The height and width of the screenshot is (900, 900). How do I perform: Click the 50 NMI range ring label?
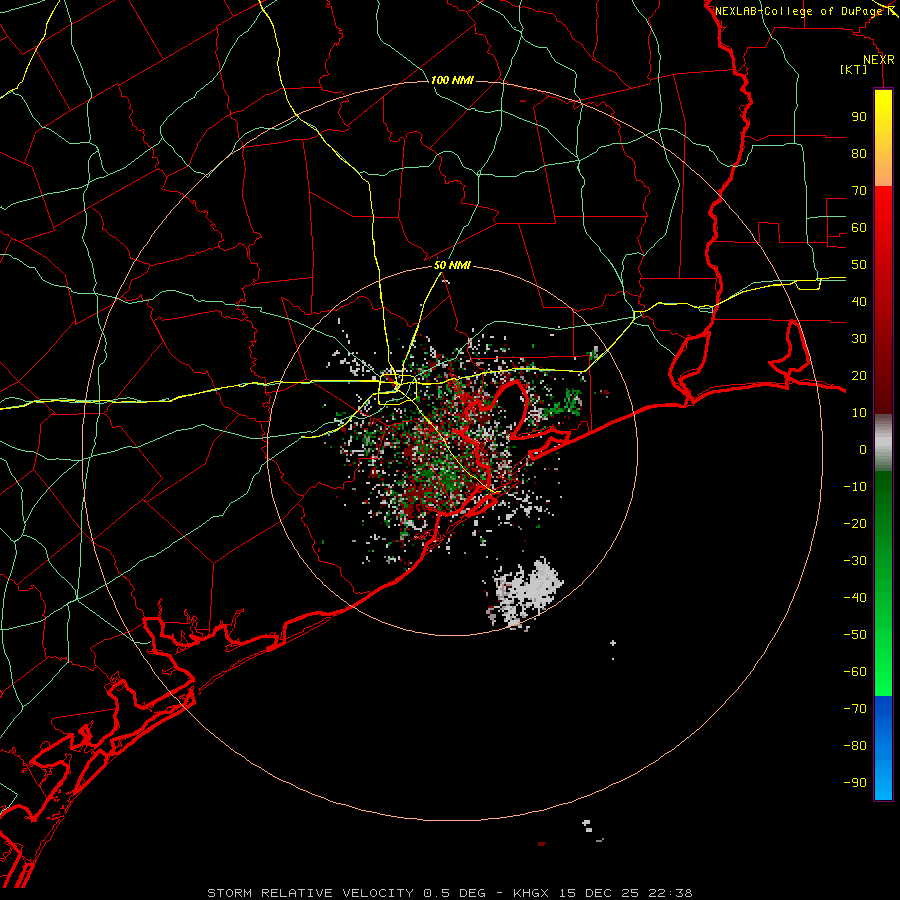(452, 265)
